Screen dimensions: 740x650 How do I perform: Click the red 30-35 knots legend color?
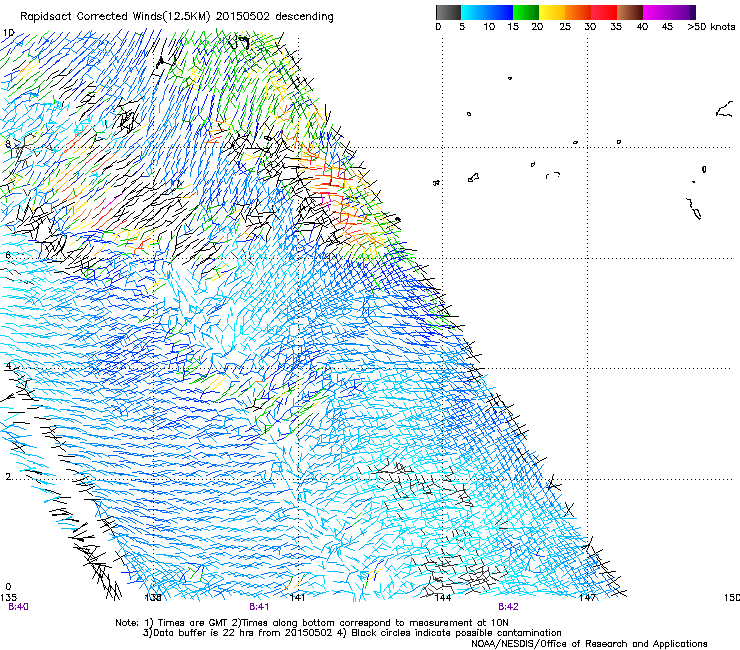(604, 12)
